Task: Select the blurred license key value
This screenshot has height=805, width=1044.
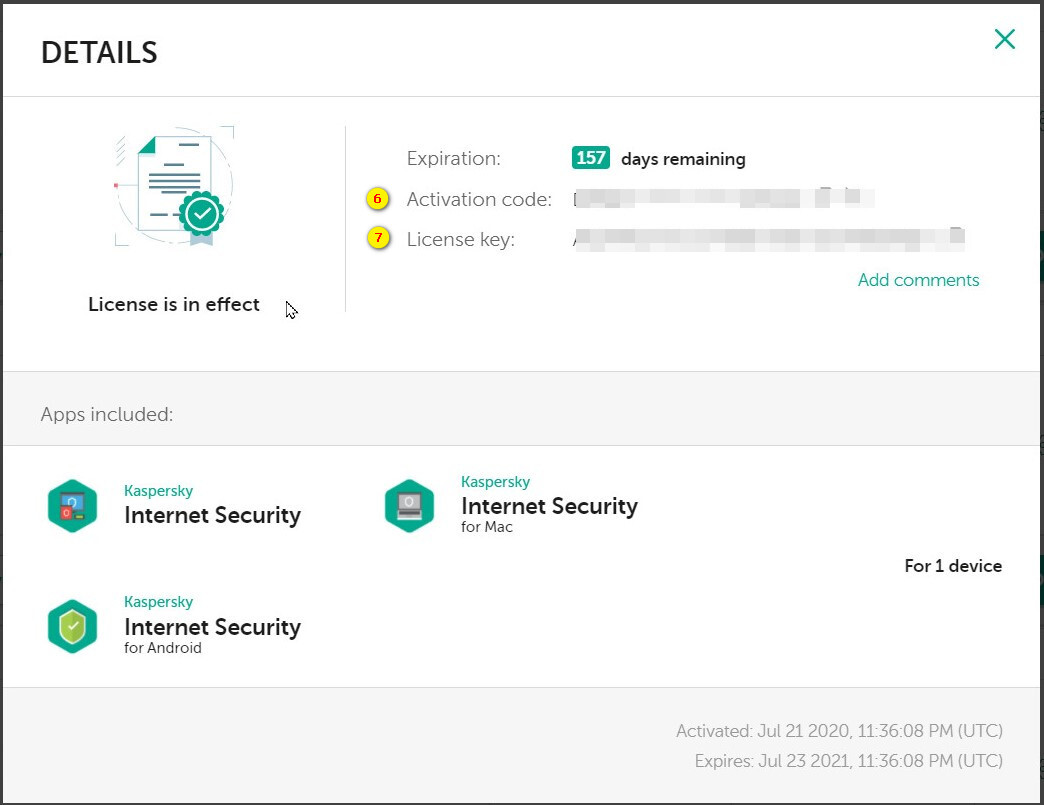Action: click(x=767, y=239)
